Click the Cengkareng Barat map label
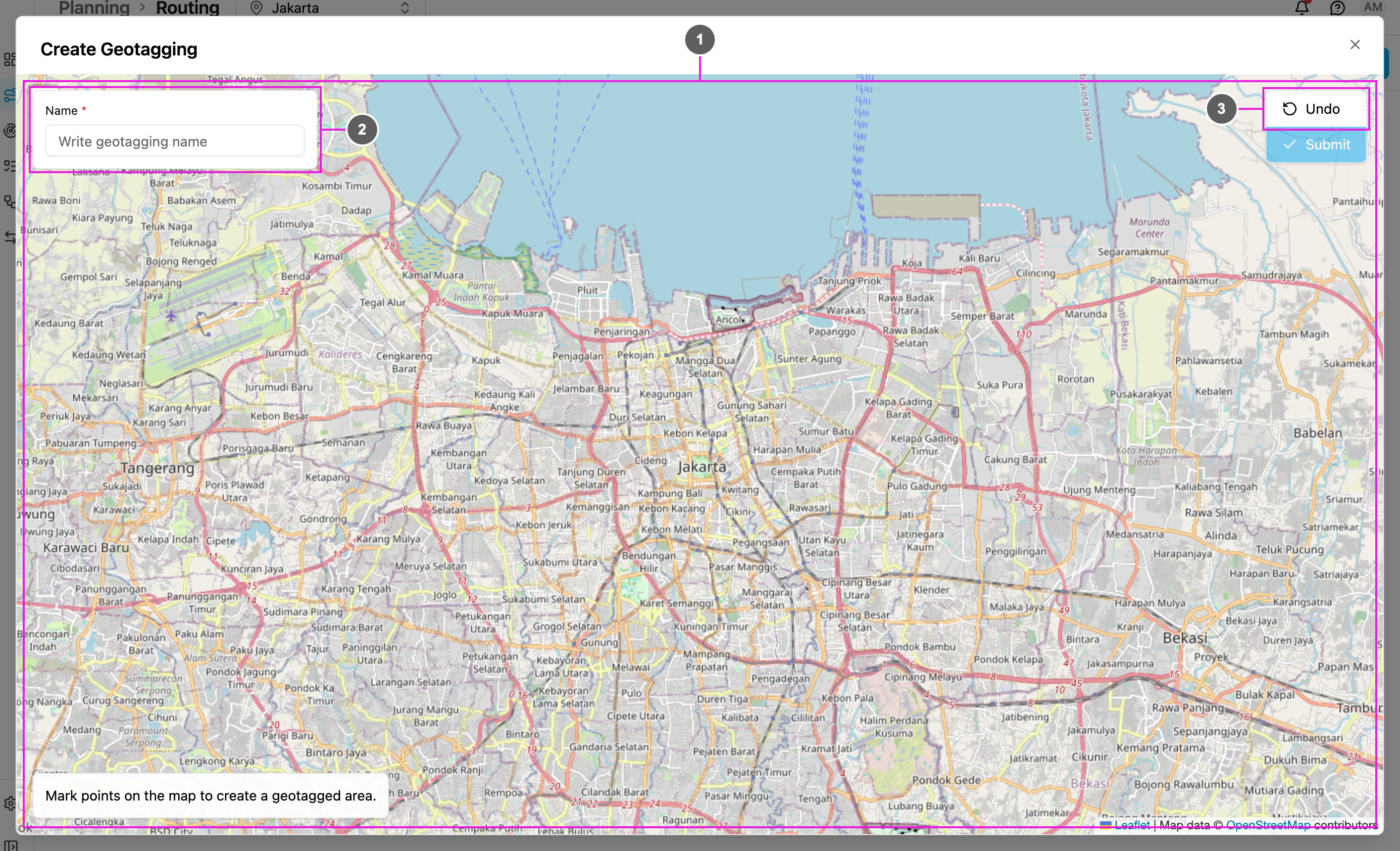 (404, 362)
